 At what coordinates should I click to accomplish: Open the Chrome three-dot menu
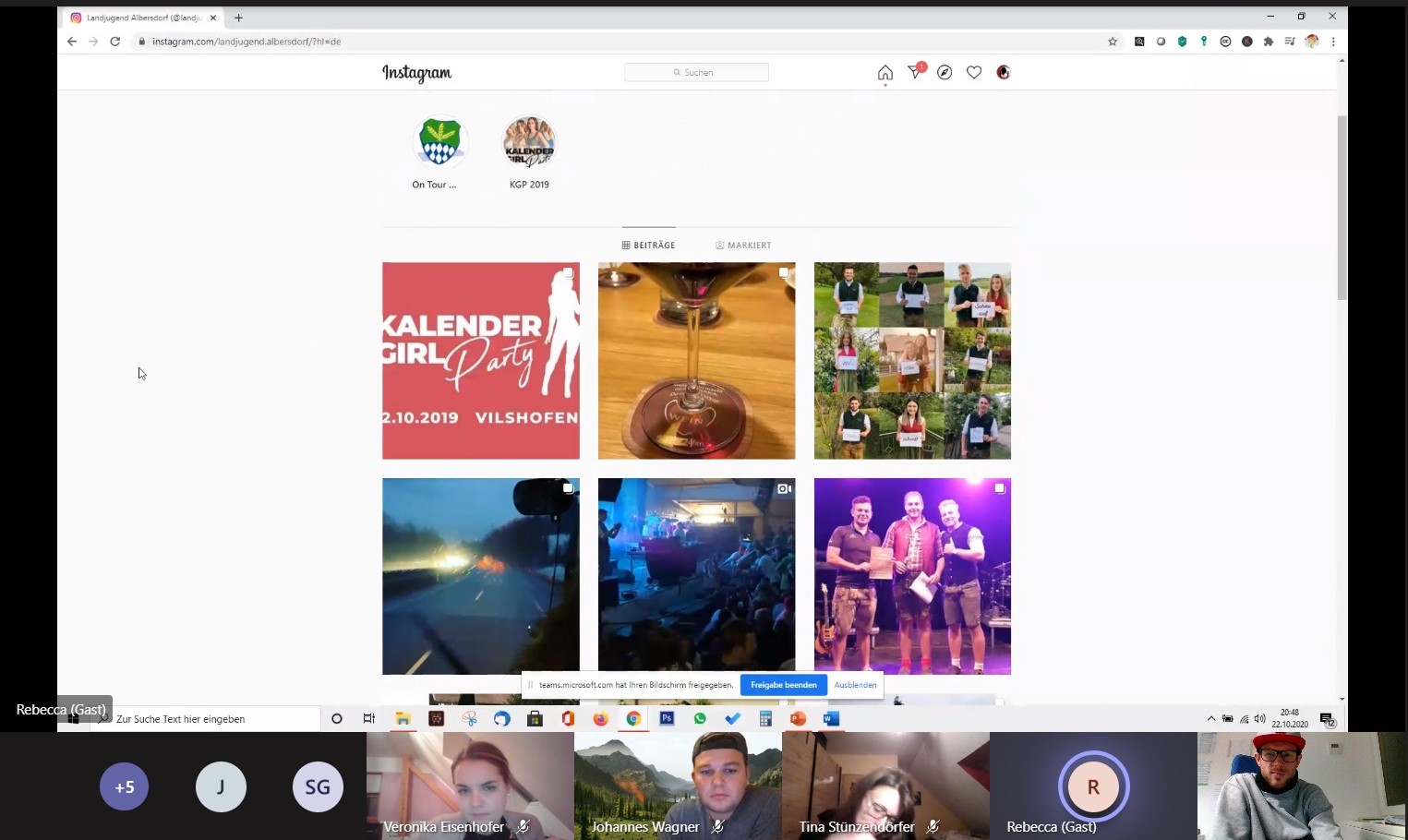1333,42
